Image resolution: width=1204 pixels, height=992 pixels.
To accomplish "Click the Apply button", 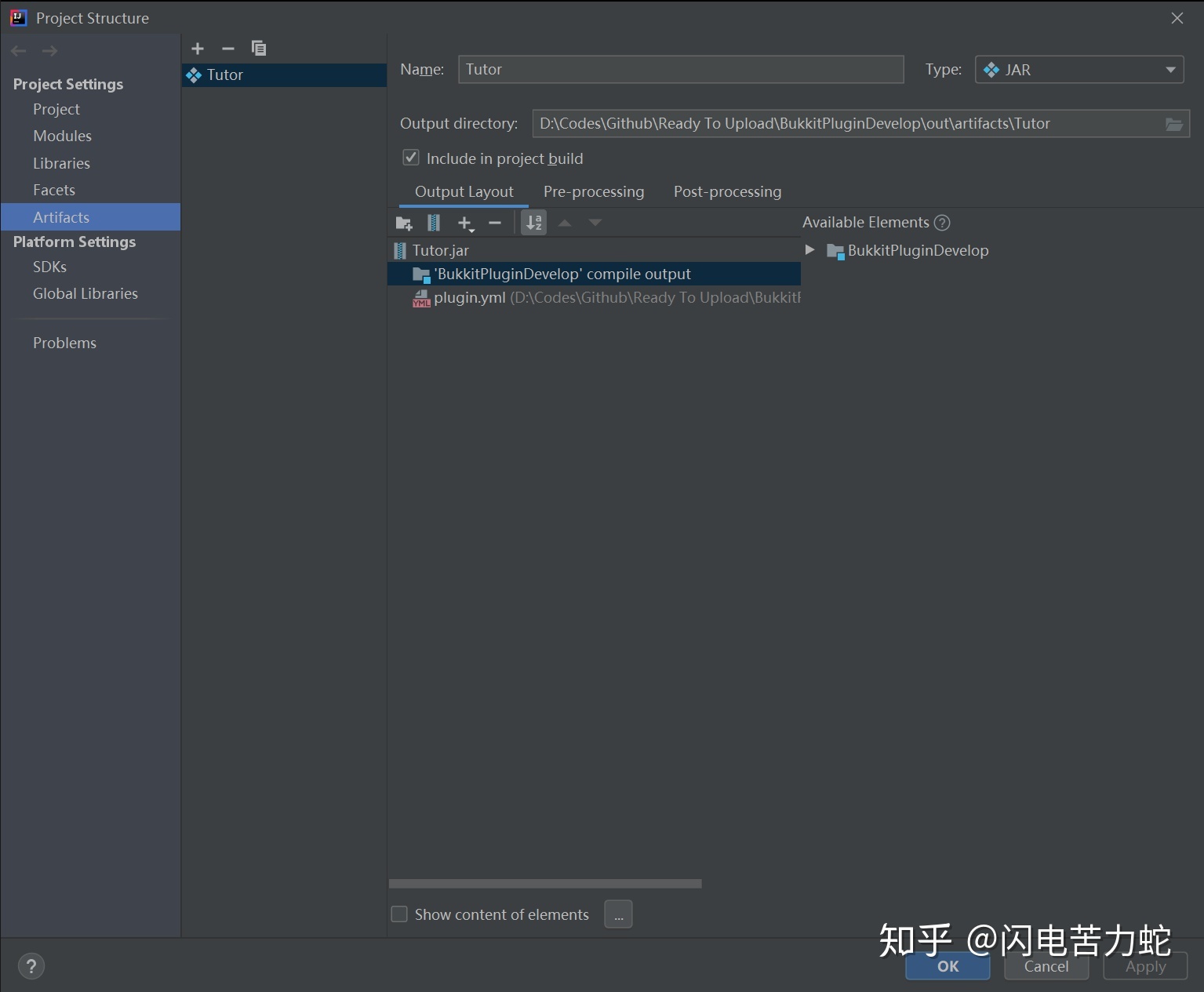I will [1145, 966].
